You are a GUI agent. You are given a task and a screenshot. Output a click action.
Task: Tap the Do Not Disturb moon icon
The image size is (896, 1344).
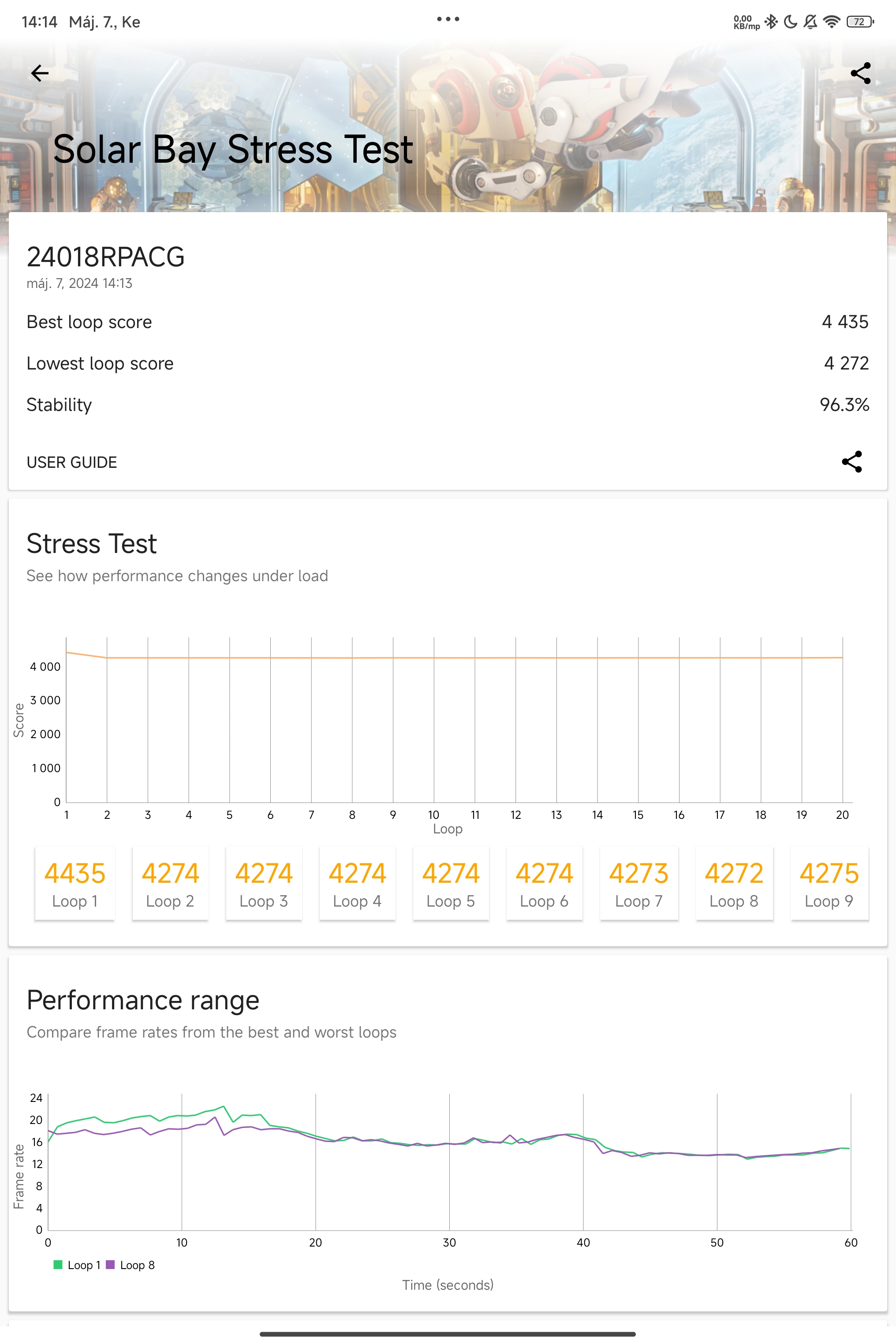[x=791, y=22]
